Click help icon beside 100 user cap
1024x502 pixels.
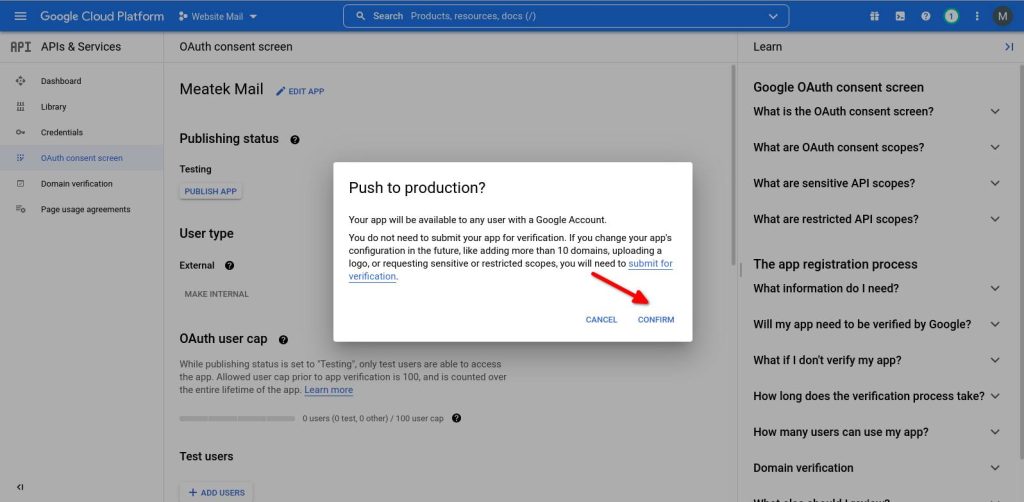tap(456, 418)
